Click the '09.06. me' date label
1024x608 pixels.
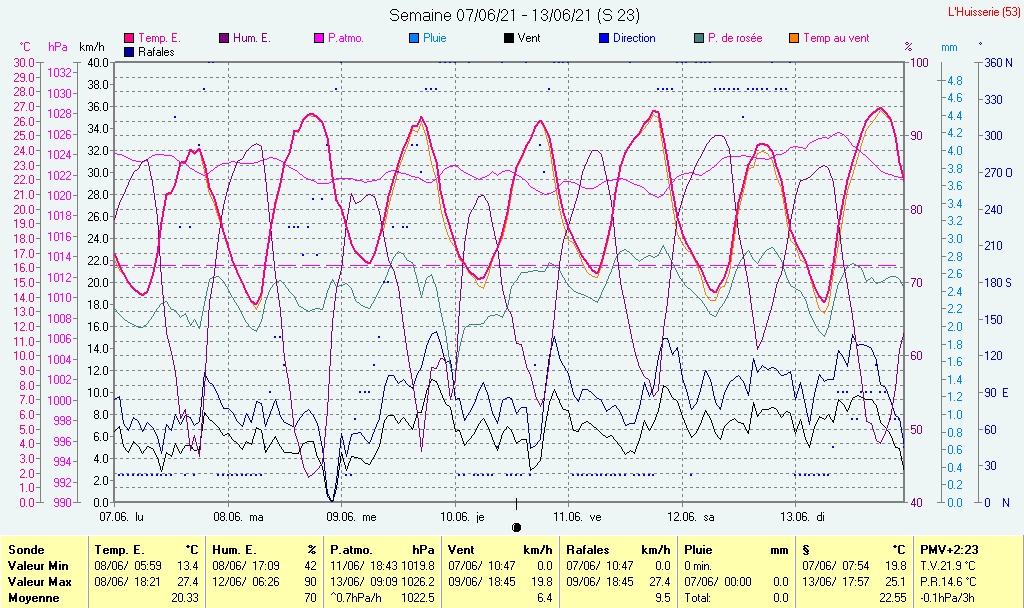click(x=351, y=517)
